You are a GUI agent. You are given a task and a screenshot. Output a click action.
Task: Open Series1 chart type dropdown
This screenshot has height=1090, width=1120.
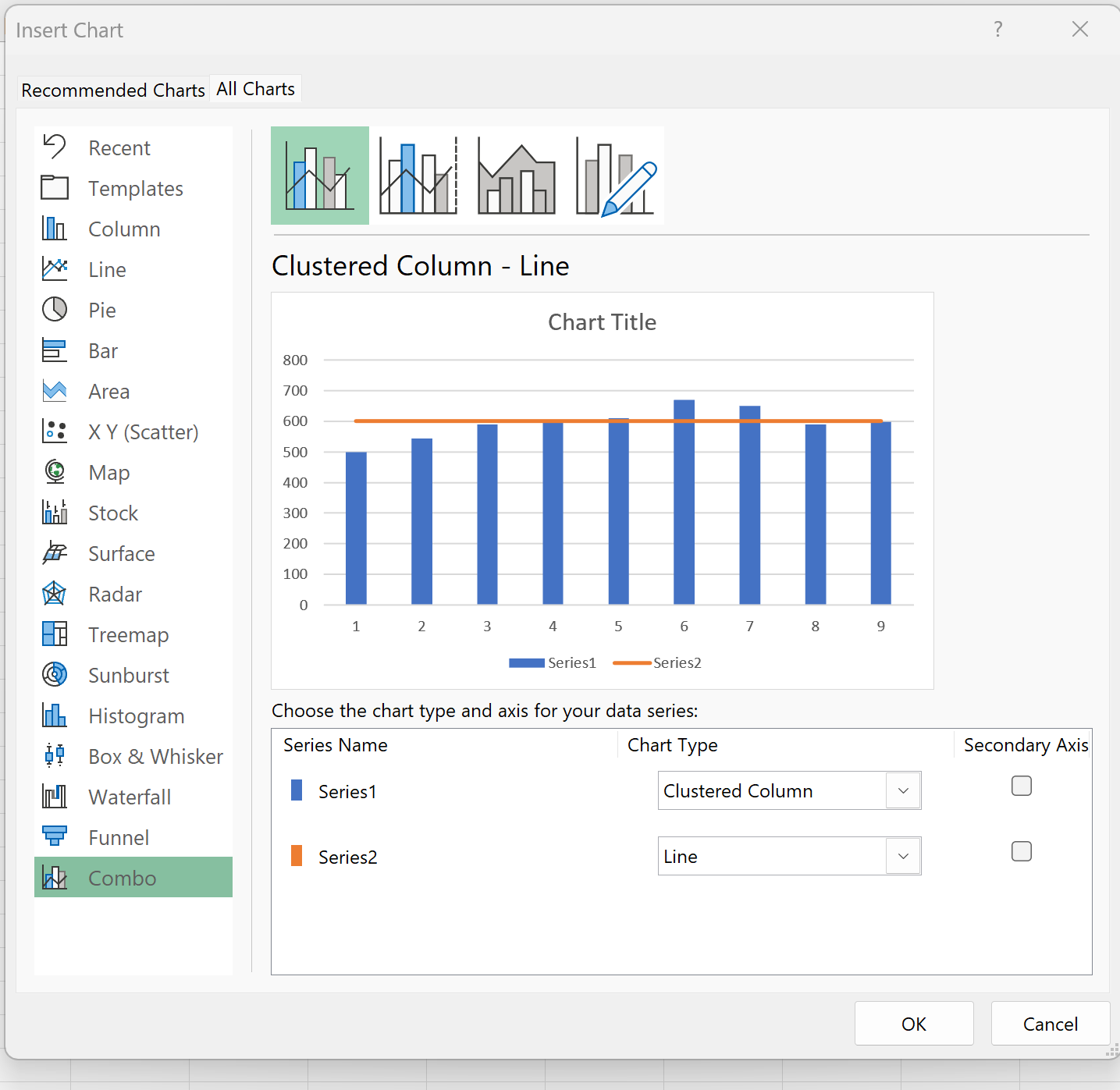903,791
